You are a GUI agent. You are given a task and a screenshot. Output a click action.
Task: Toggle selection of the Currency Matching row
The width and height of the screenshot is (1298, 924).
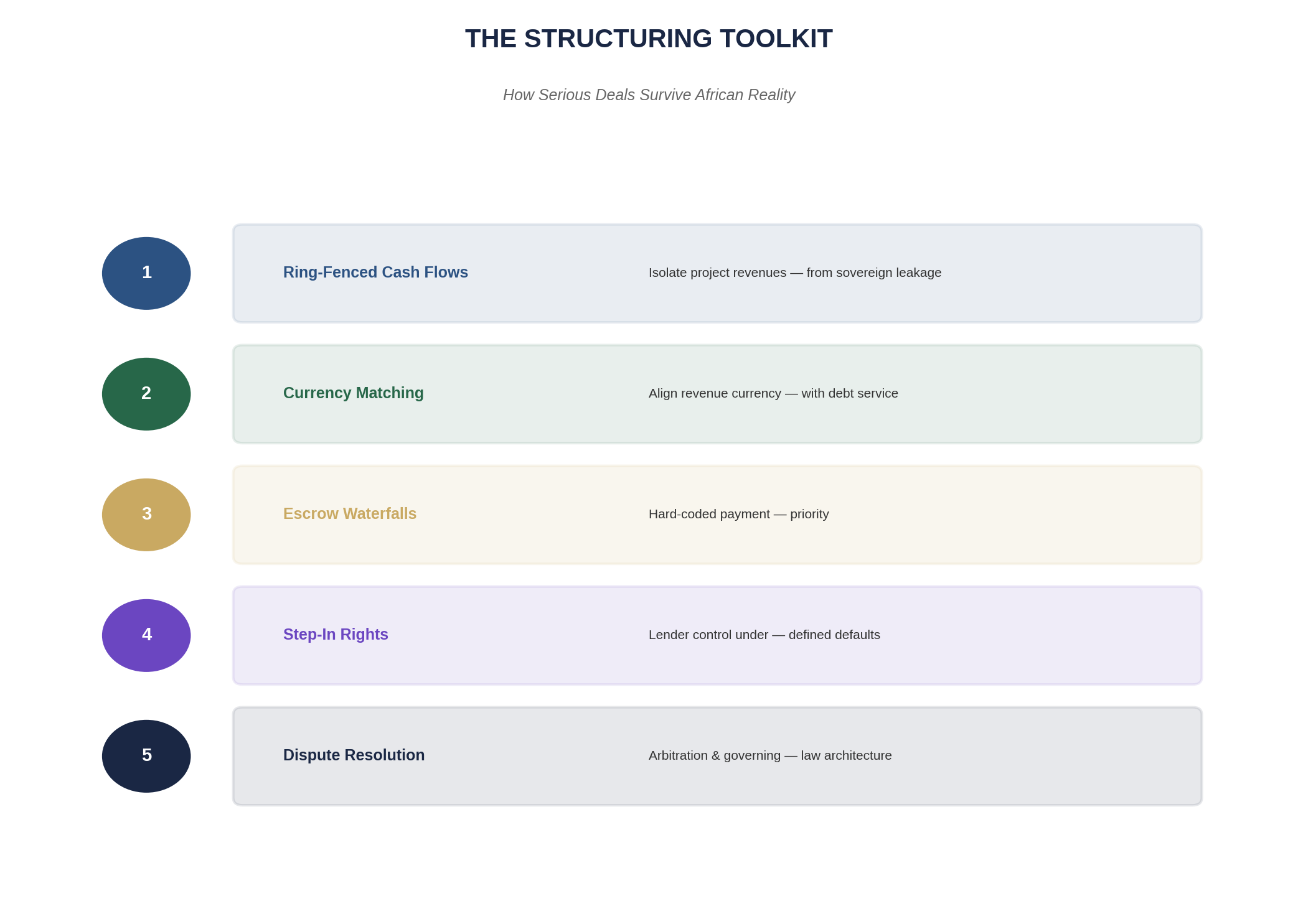point(716,393)
